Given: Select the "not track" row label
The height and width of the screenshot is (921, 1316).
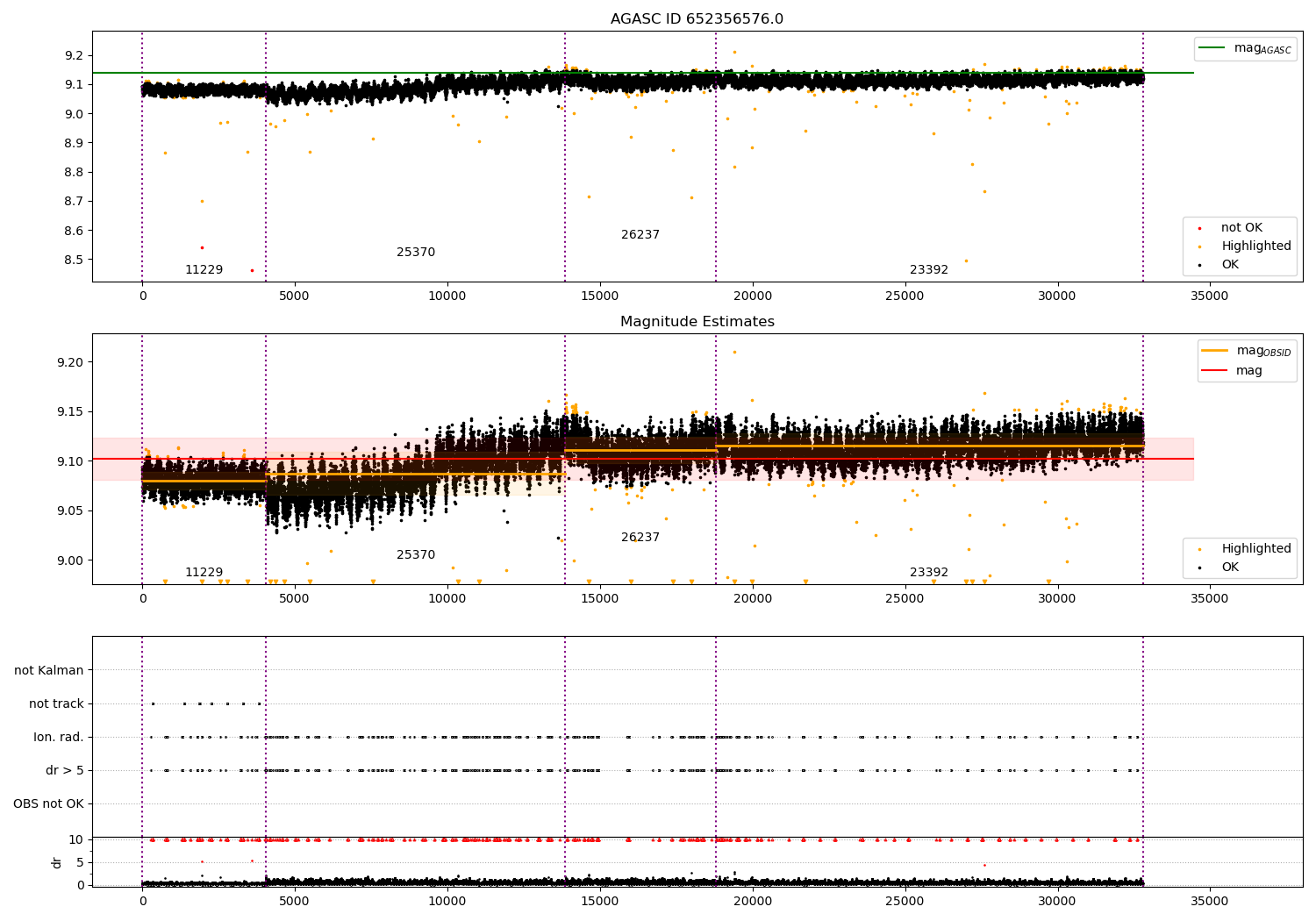Looking at the screenshot, I should pos(56,703).
